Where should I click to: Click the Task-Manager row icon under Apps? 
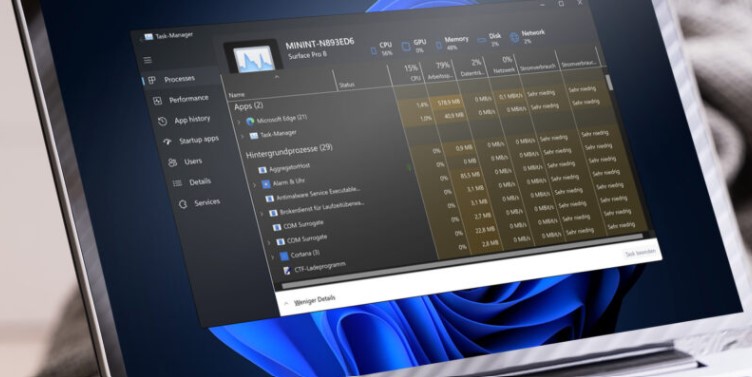click(x=254, y=136)
